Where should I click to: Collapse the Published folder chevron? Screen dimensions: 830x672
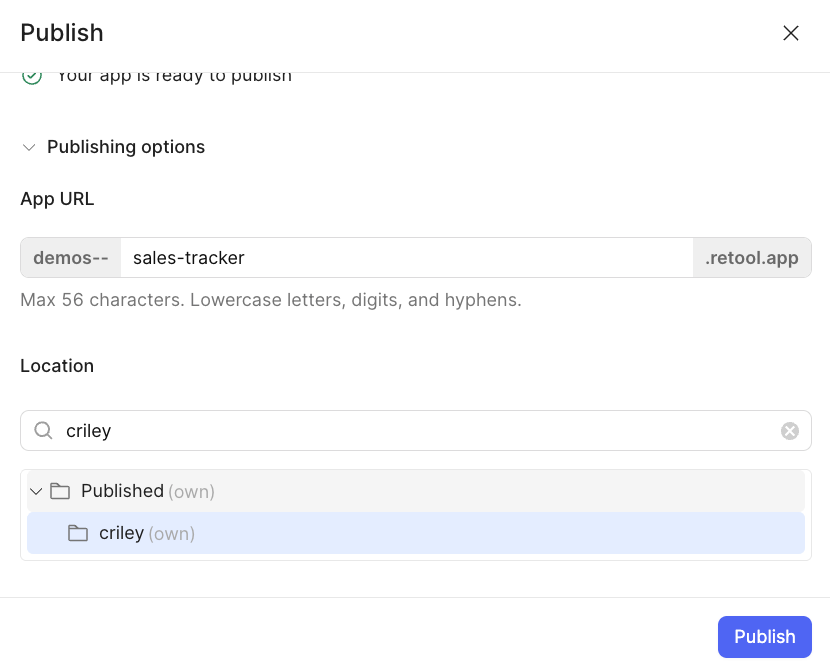click(x=36, y=491)
